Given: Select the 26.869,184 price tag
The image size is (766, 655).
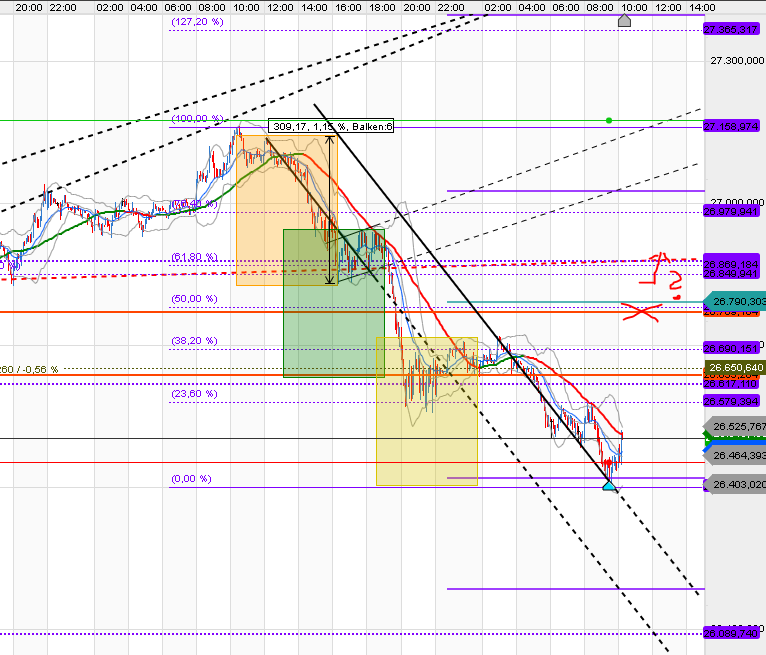Looking at the screenshot, I should [731, 263].
